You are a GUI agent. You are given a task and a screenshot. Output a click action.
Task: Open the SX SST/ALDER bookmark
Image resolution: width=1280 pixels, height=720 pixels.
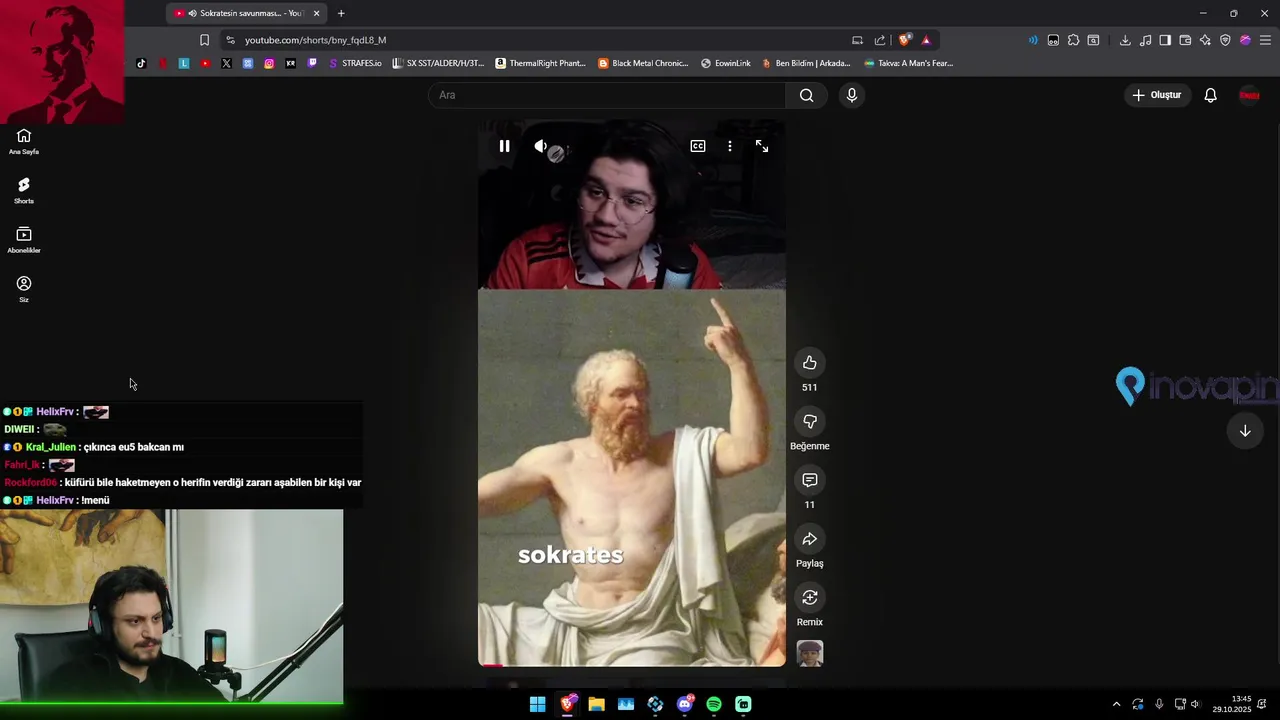coord(438,63)
